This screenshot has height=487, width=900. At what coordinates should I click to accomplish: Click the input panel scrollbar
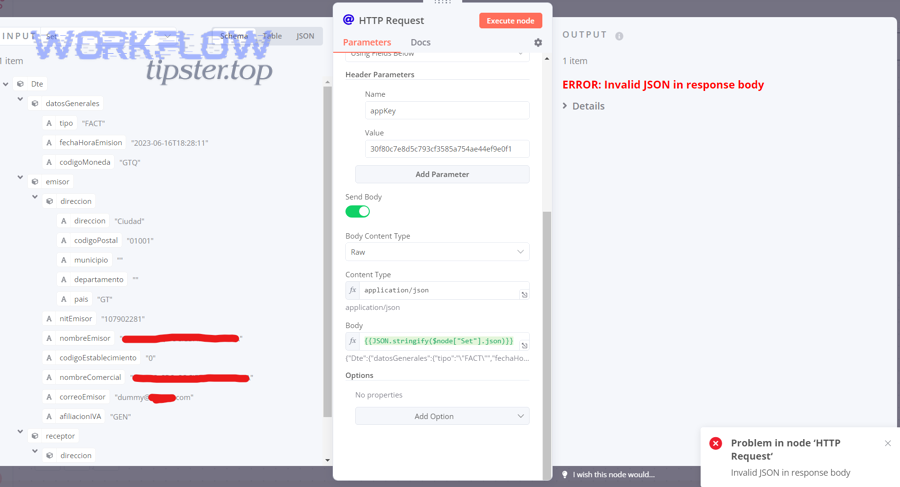327,252
